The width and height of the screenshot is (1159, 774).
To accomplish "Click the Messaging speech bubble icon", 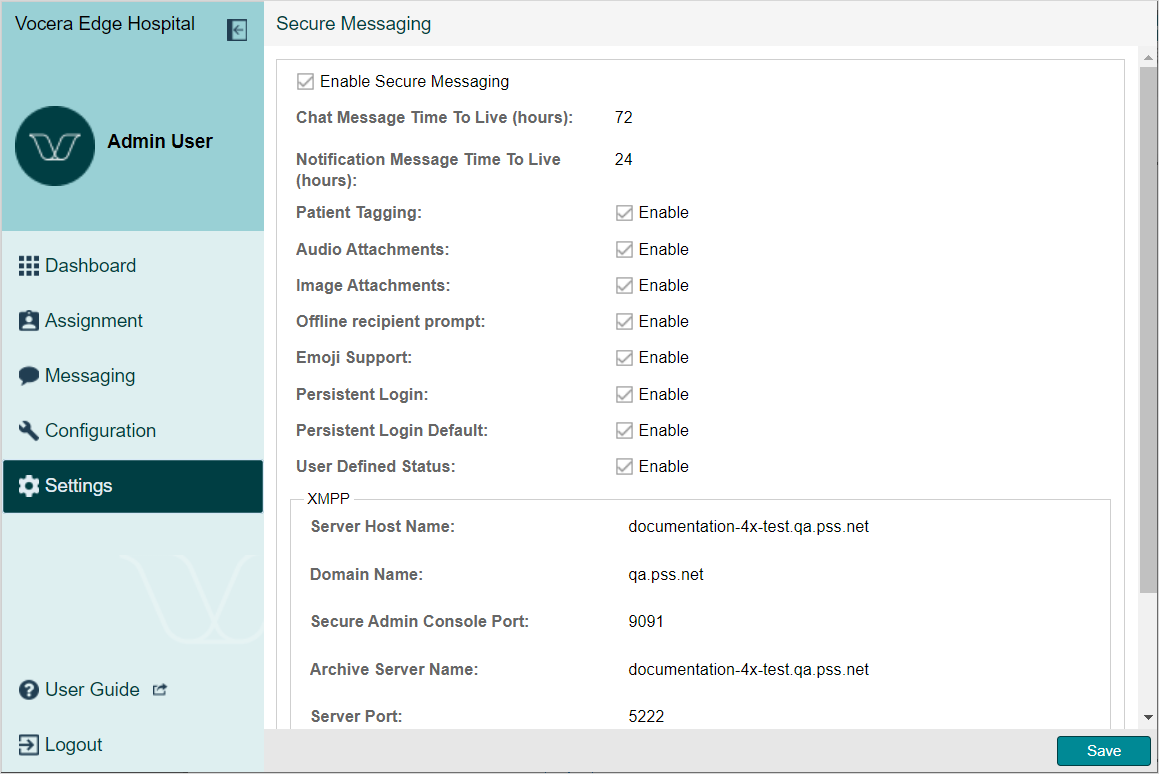I will 29,376.
